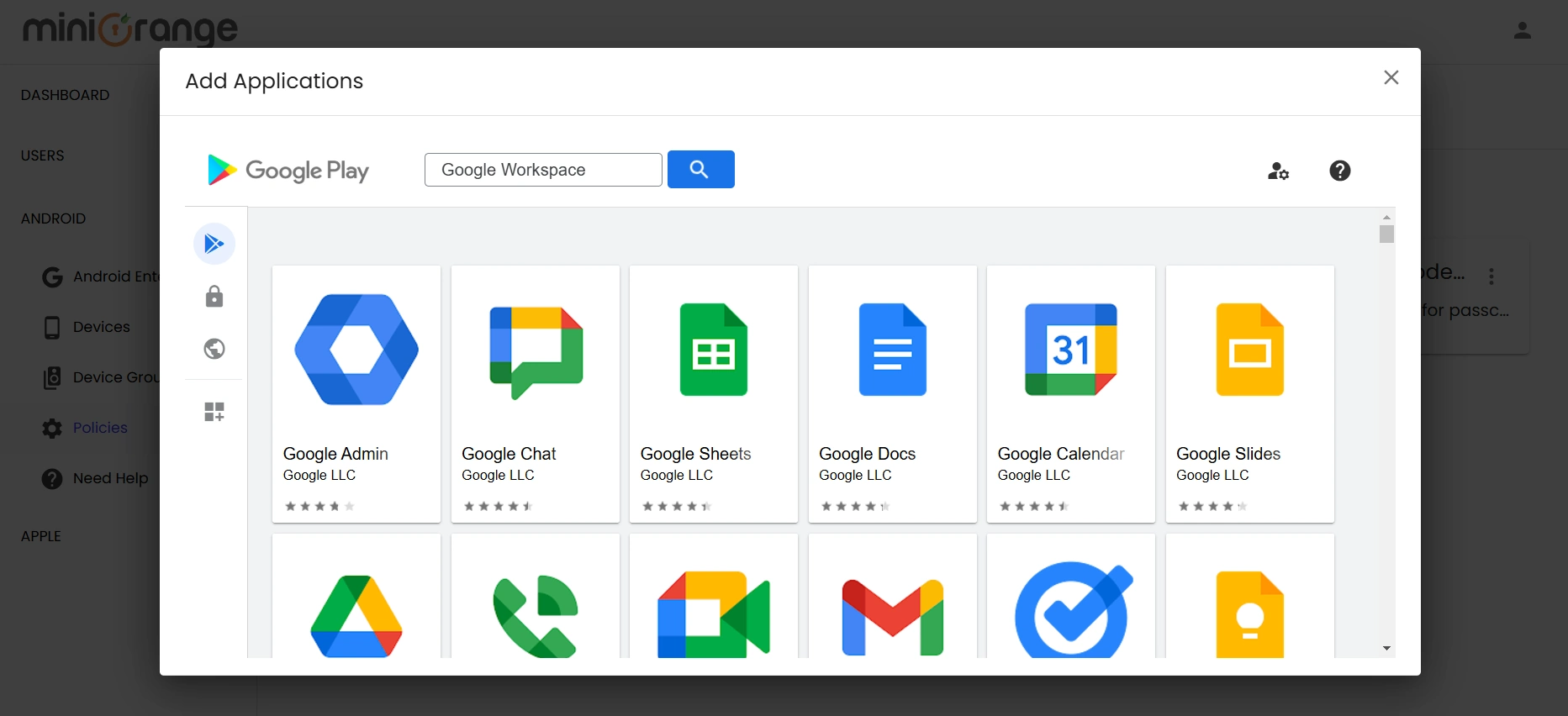Click the Google Slides star rating
This screenshot has height=716, width=1568.
point(1212,506)
